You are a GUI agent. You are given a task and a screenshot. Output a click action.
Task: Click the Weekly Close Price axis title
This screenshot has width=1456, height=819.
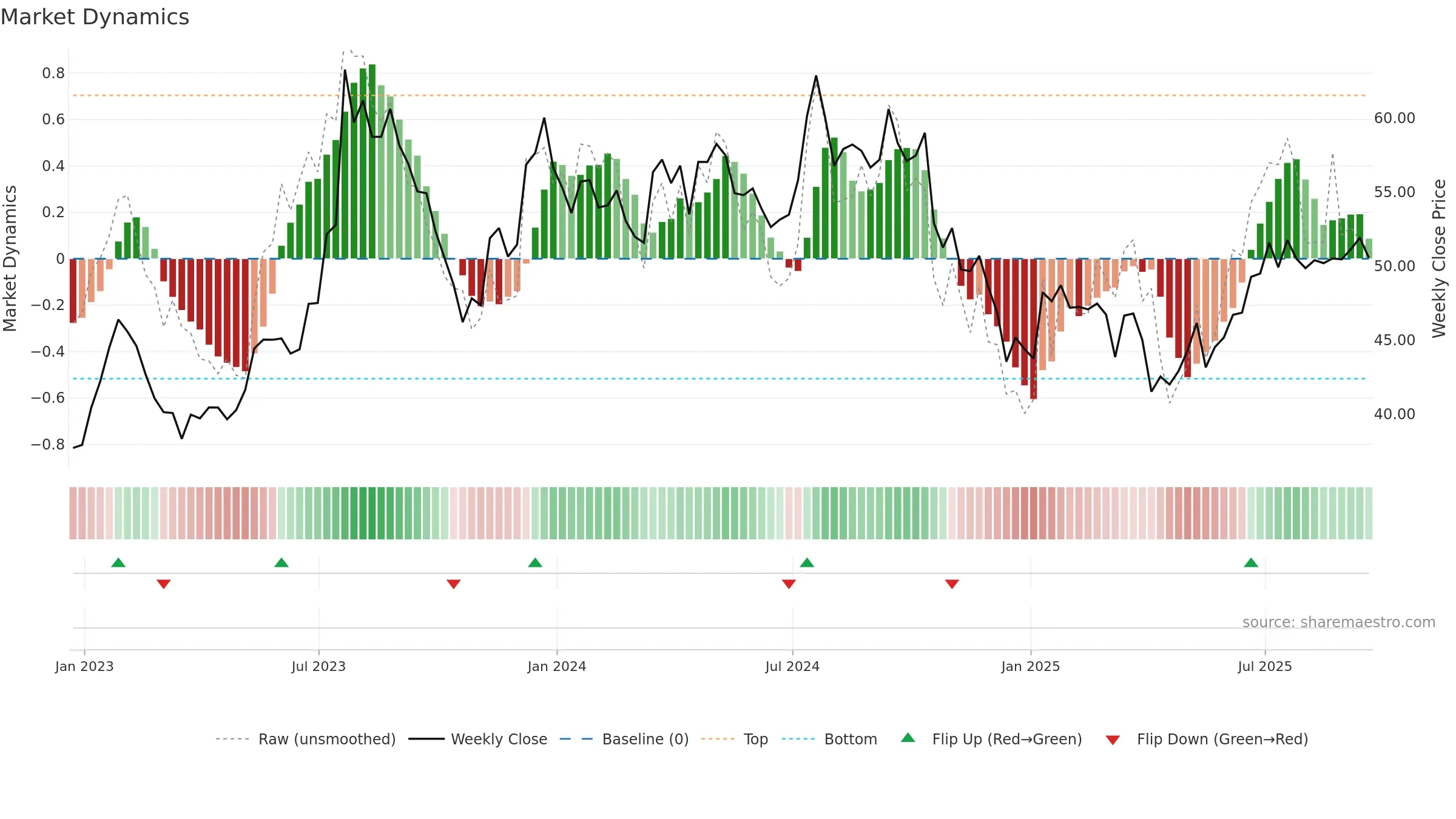(x=1439, y=258)
